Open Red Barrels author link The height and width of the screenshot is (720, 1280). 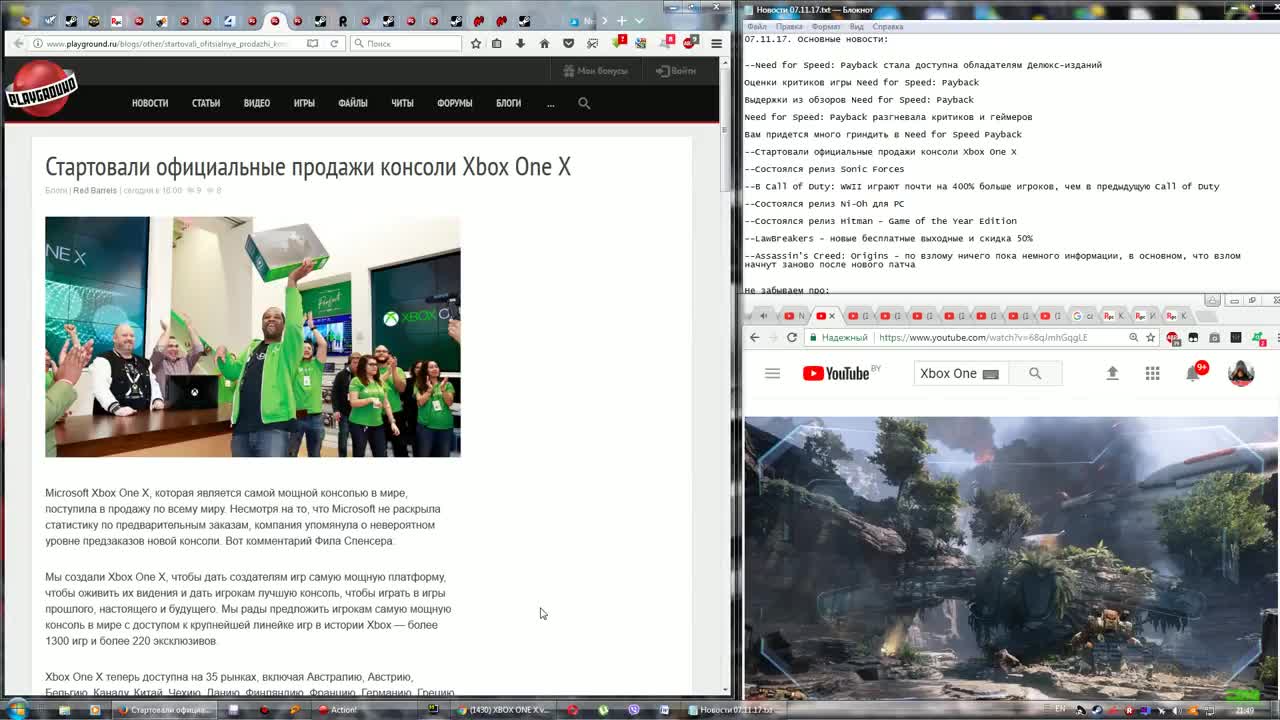click(x=95, y=190)
